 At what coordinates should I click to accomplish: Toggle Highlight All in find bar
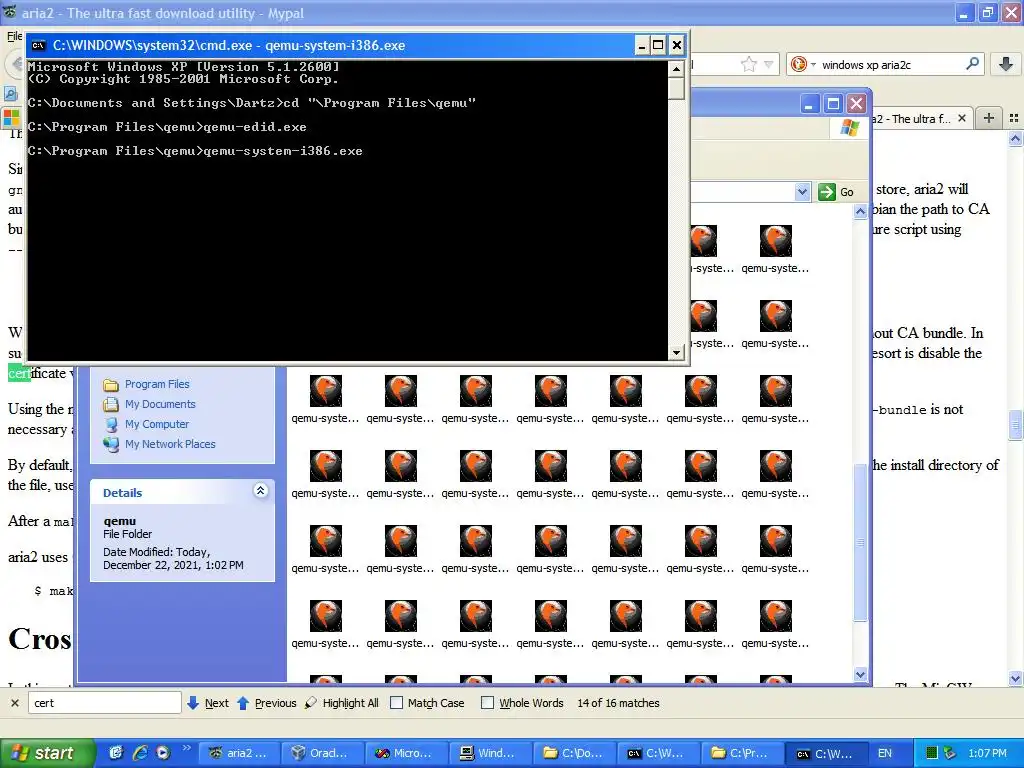(x=342, y=703)
